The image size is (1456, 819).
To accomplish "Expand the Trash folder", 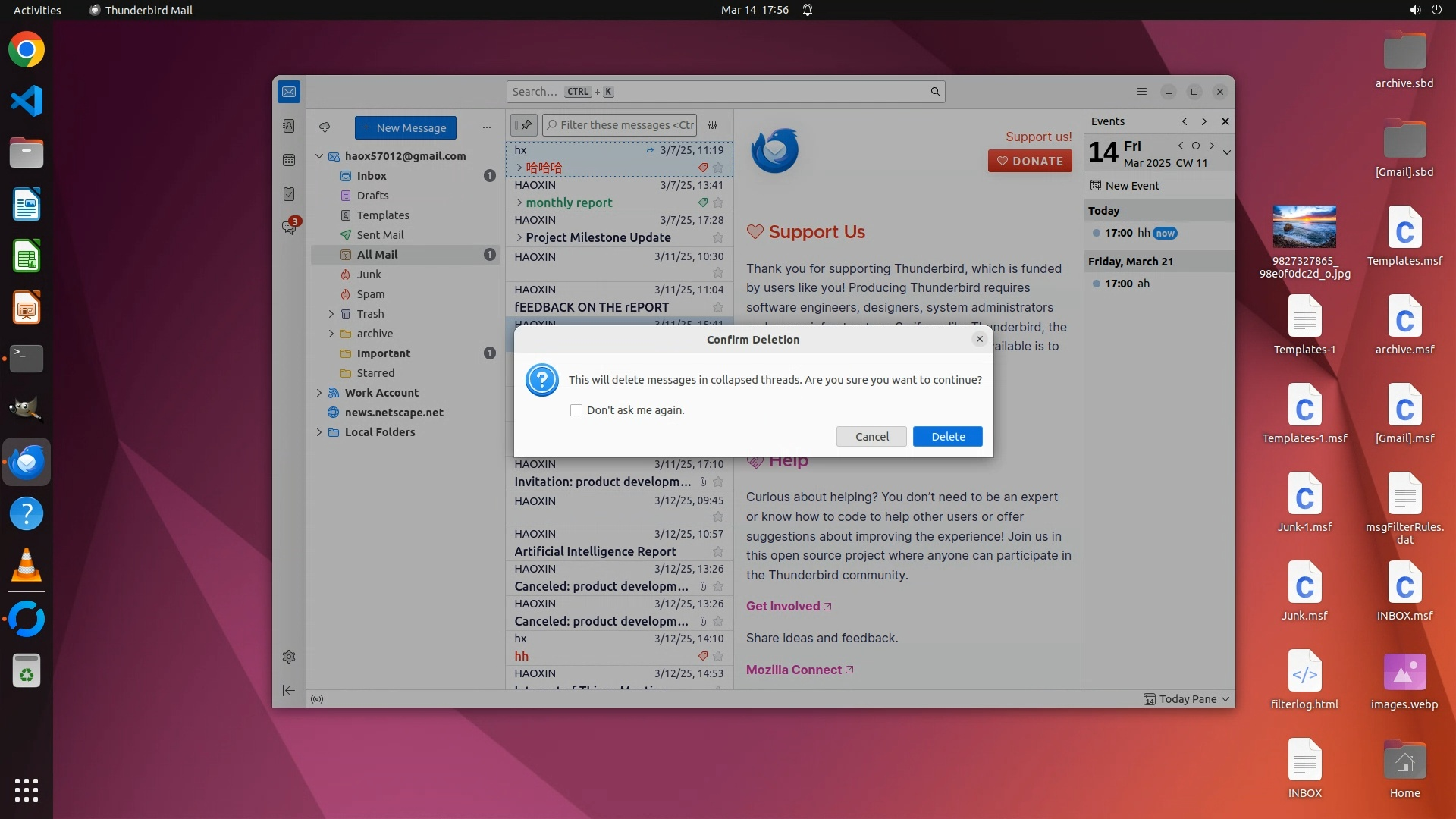I will tap(331, 314).
